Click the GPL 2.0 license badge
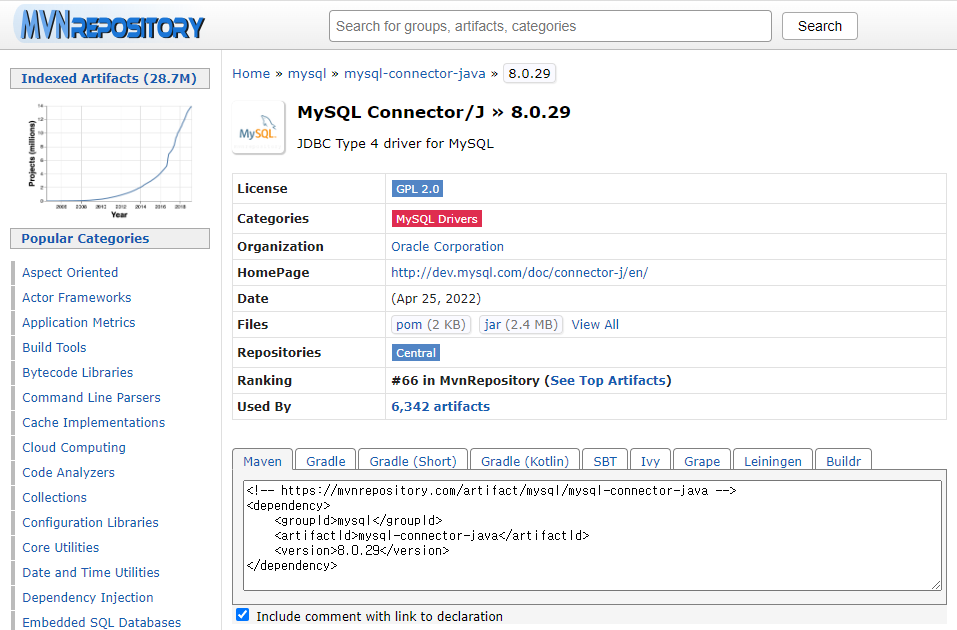957x630 pixels. [417, 189]
